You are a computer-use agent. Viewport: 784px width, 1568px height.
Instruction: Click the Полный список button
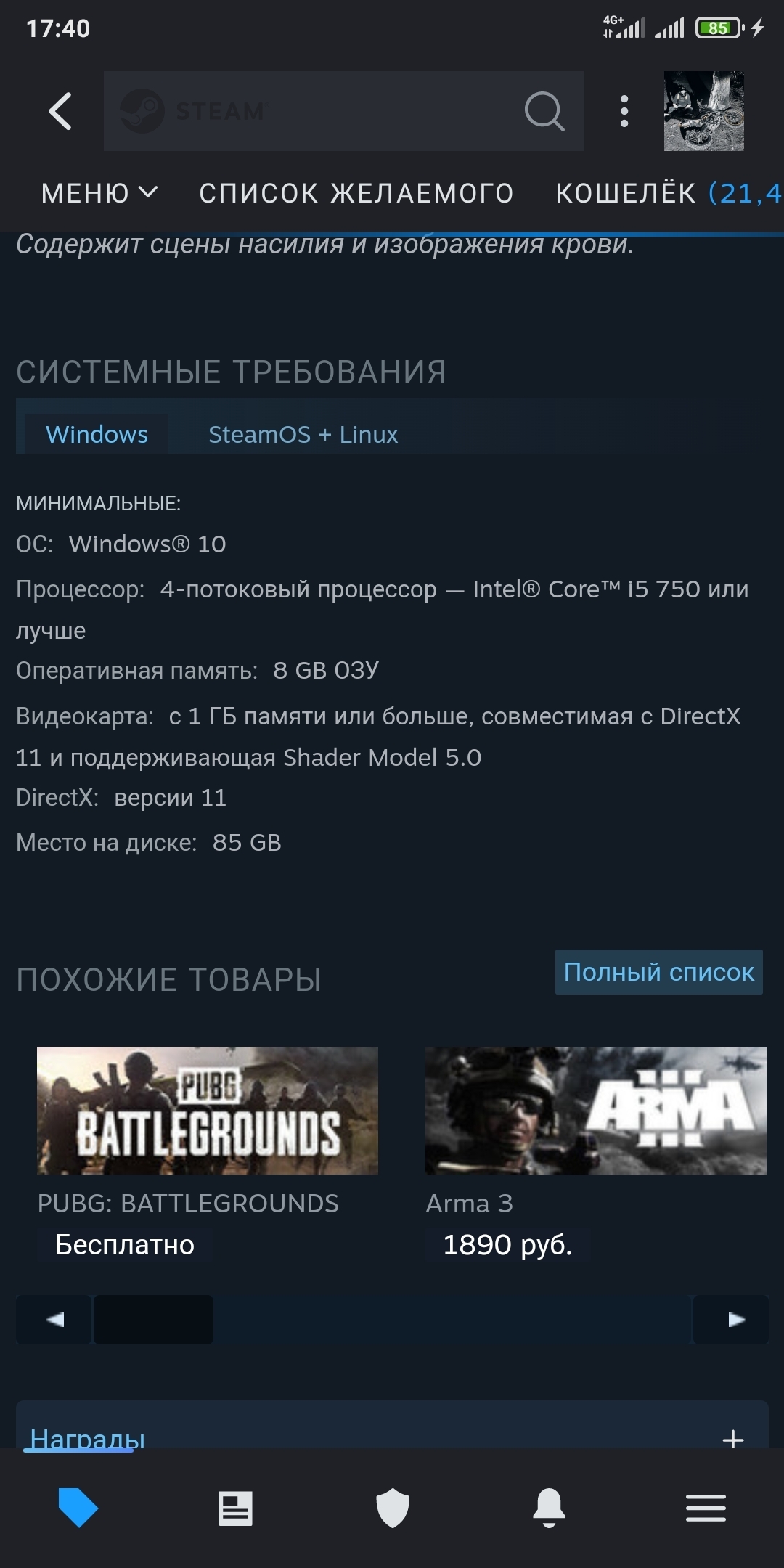[659, 972]
